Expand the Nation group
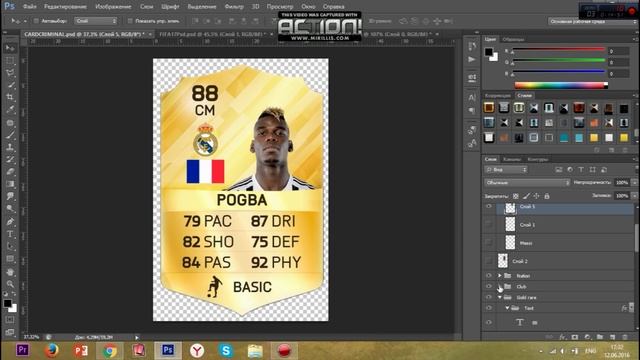Screen dimensions: 640x360 tap(500, 276)
